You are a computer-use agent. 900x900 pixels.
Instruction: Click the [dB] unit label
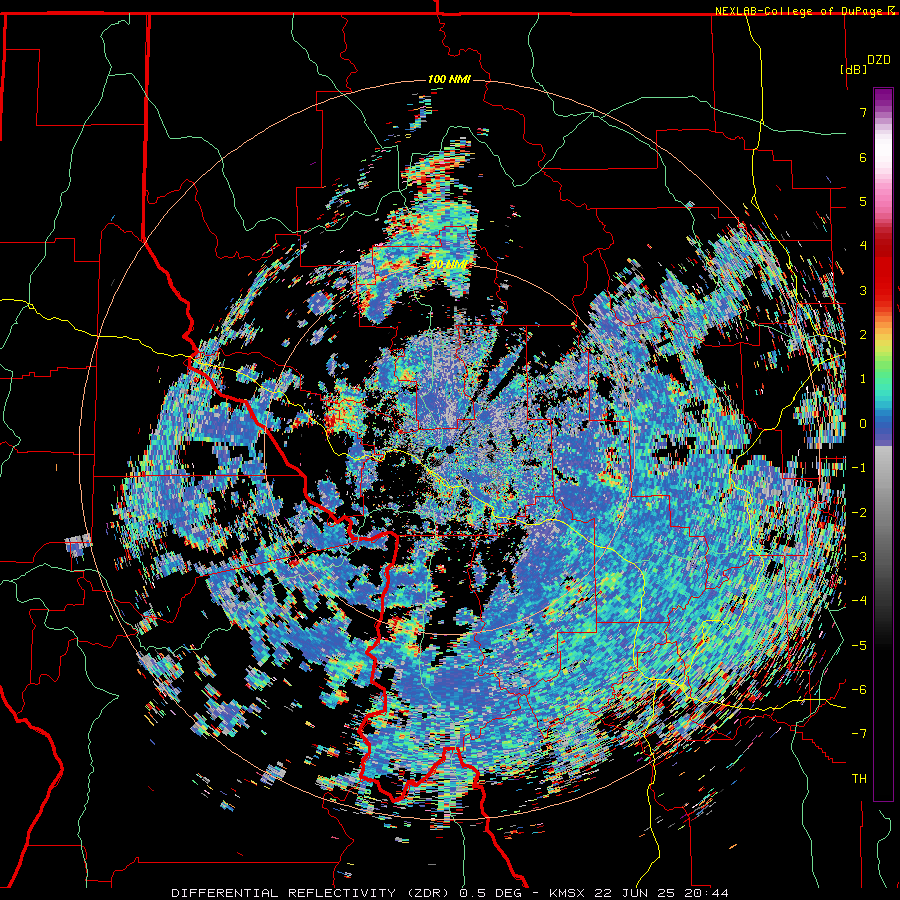[854, 69]
